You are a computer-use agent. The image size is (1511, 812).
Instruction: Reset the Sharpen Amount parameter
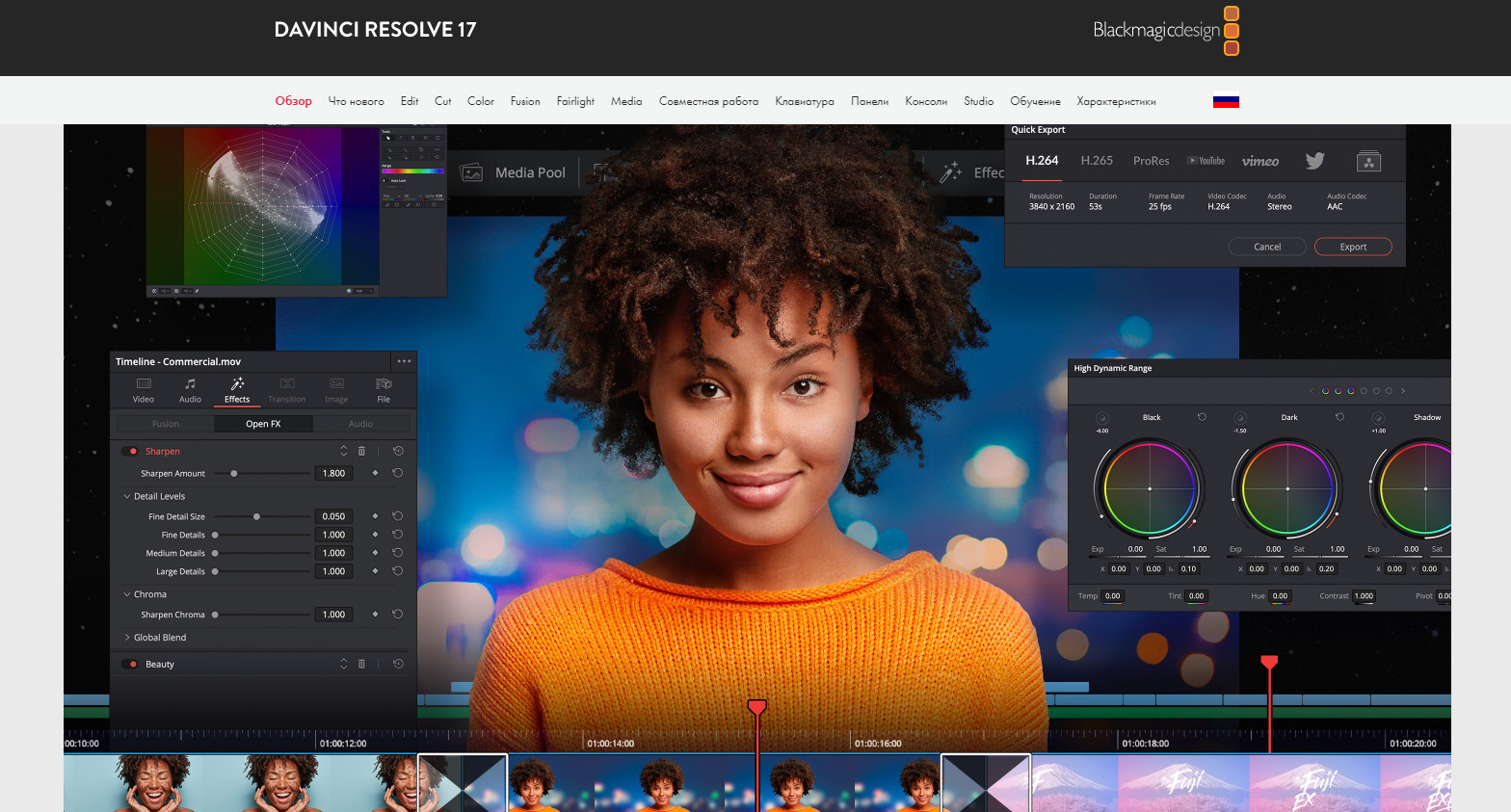click(397, 473)
